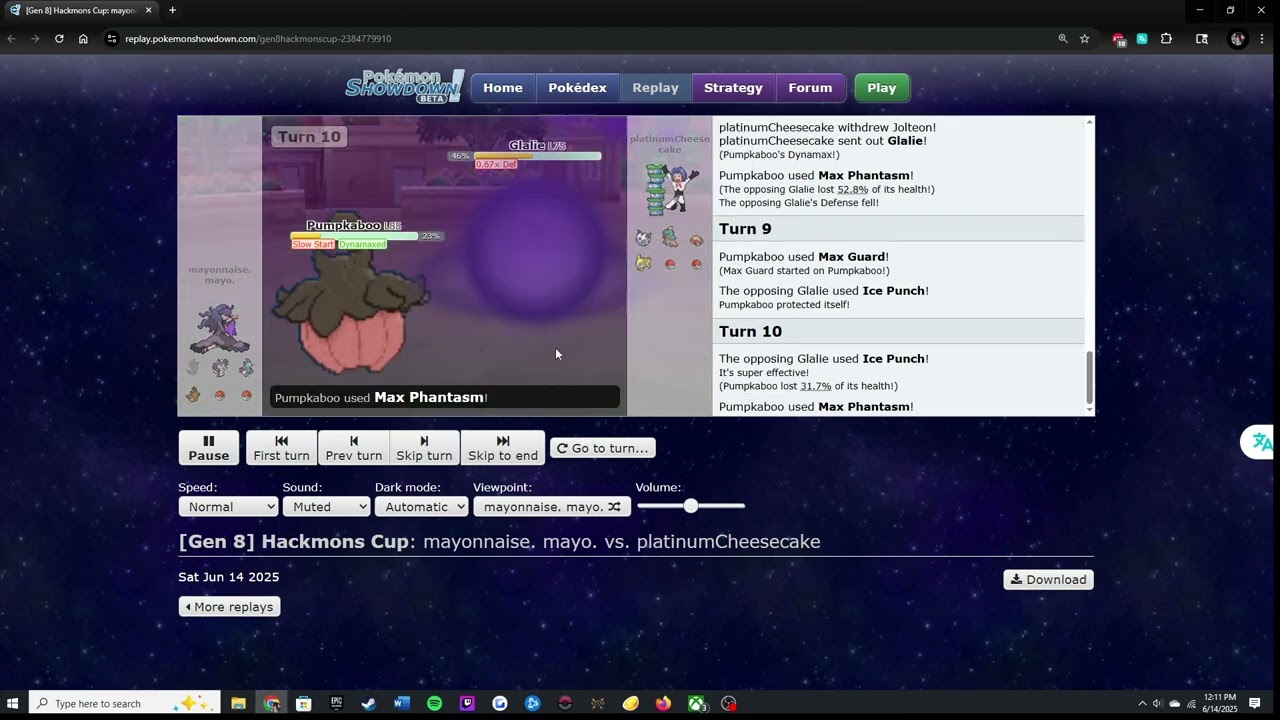Click the green Play button
The height and width of the screenshot is (720, 1280).
(881, 88)
